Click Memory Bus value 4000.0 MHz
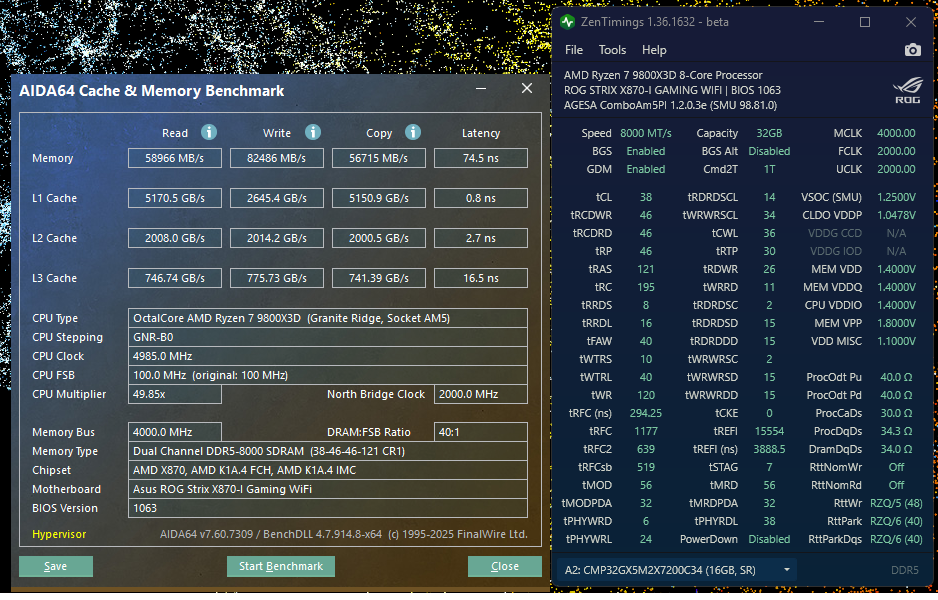The width and height of the screenshot is (938, 600). [x=175, y=432]
